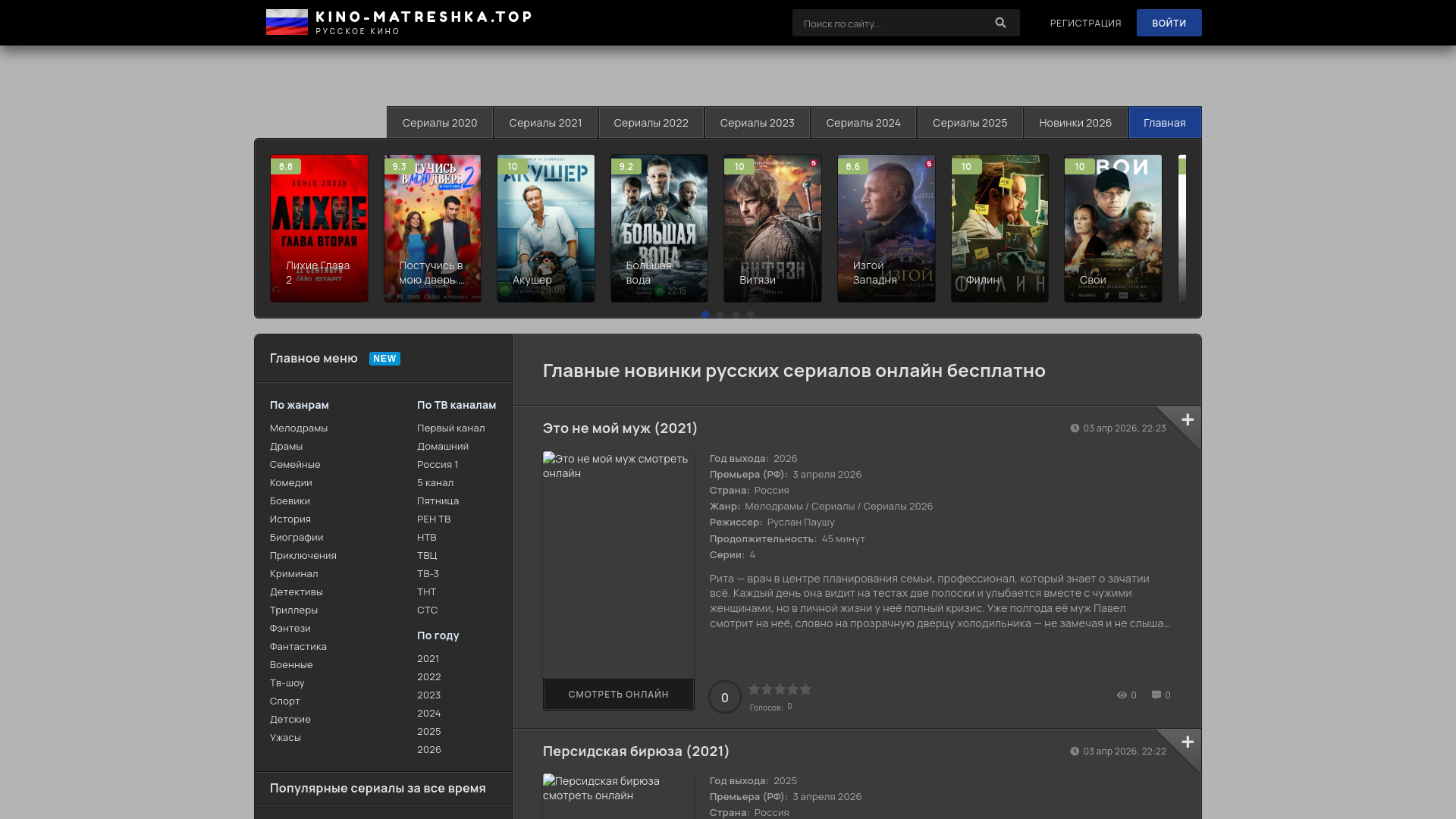Click the KINO-MATRESHKA.TOP site title
This screenshot has width=1456, height=819.
(x=424, y=17)
